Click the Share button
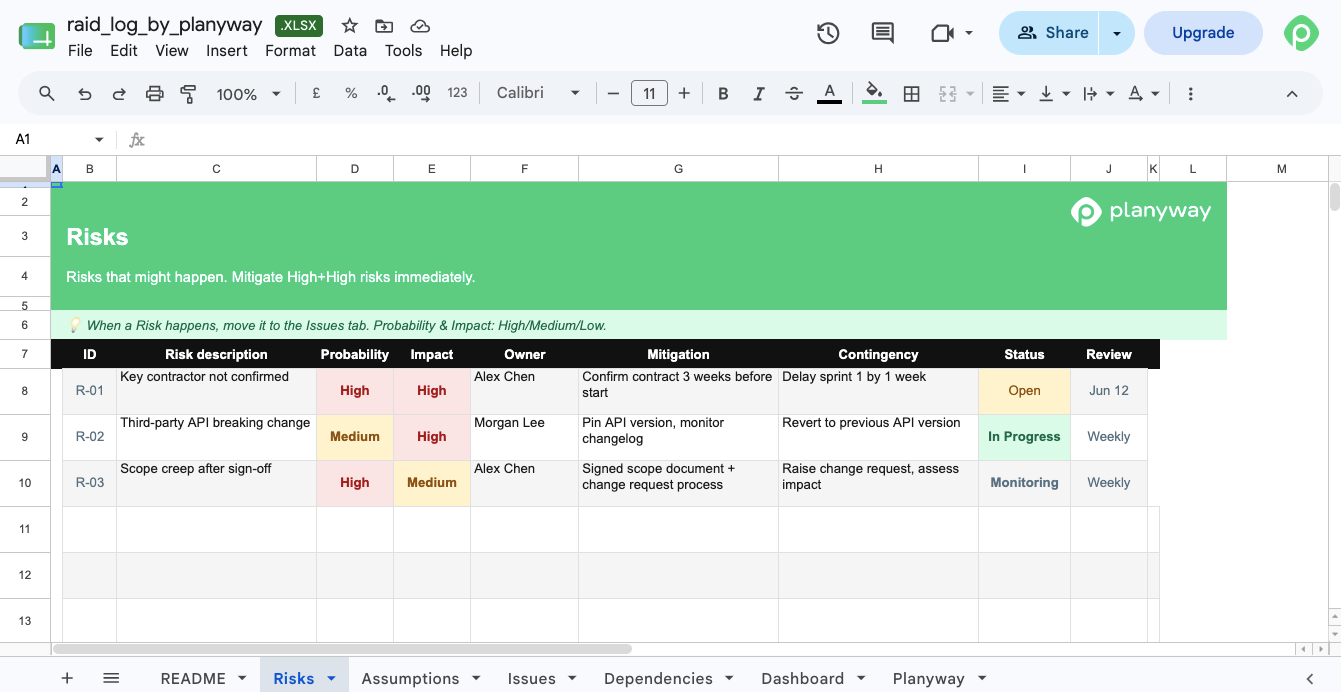 1049,33
